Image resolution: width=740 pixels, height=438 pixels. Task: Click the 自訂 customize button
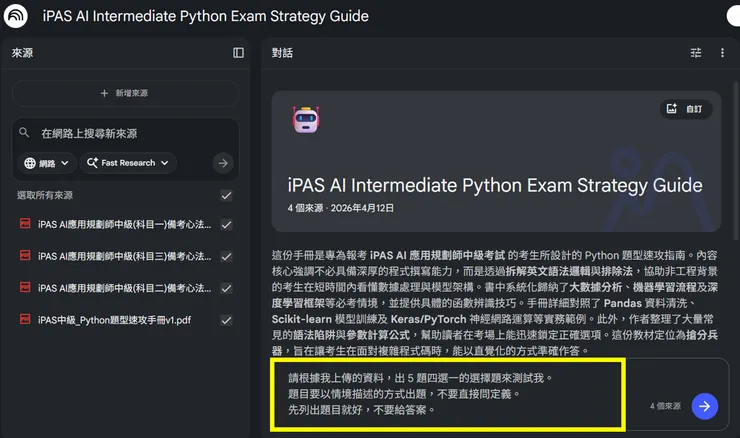tap(686, 109)
